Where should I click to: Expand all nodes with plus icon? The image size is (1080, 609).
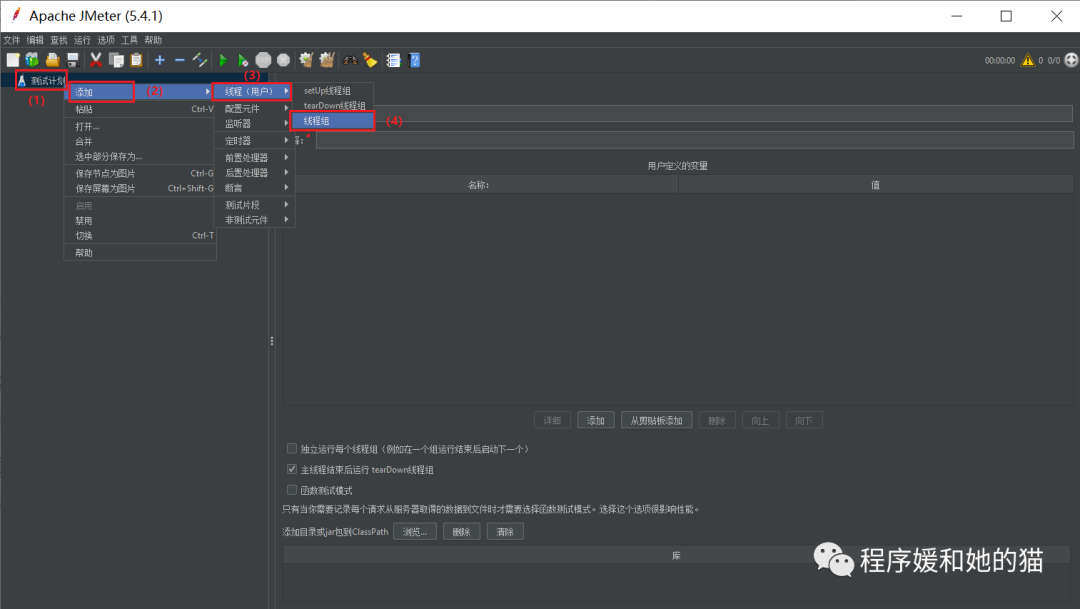click(x=160, y=60)
